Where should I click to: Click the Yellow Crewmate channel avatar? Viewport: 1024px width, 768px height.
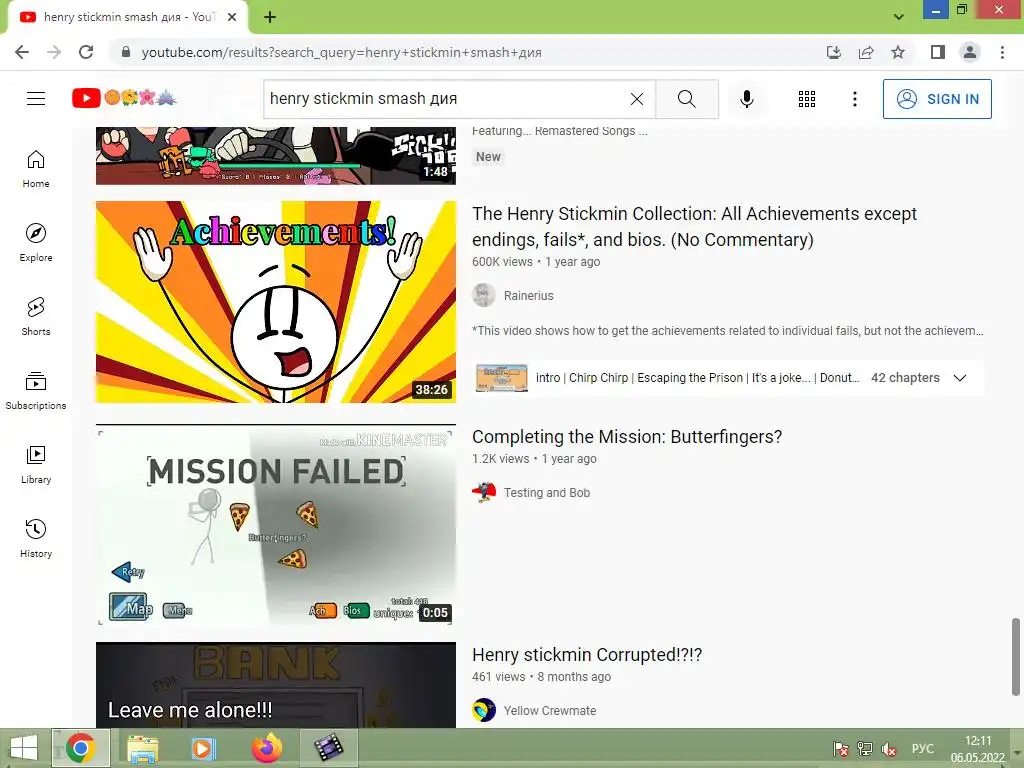point(484,711)
